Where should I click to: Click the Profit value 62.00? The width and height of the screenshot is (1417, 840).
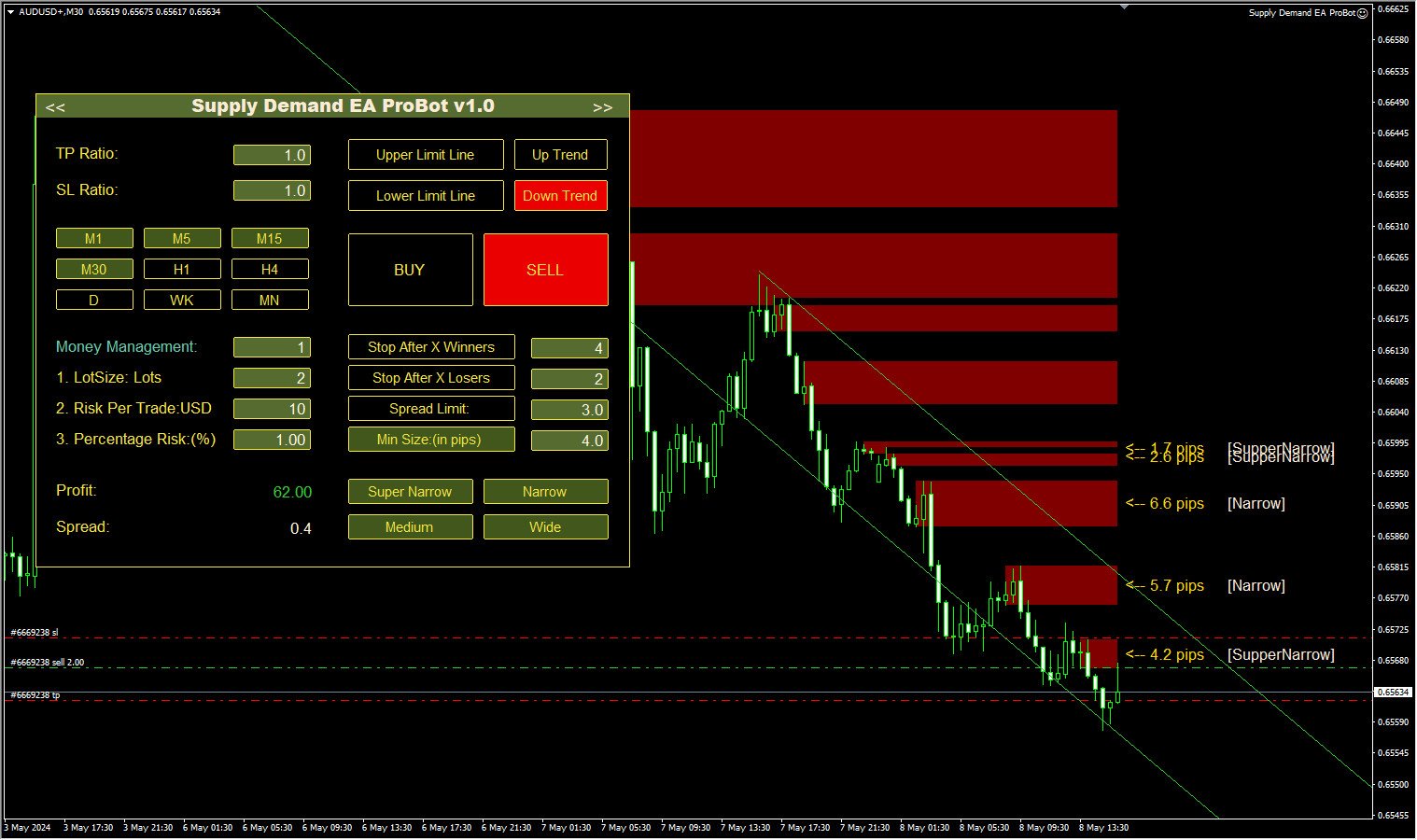[x=292, y=492]
